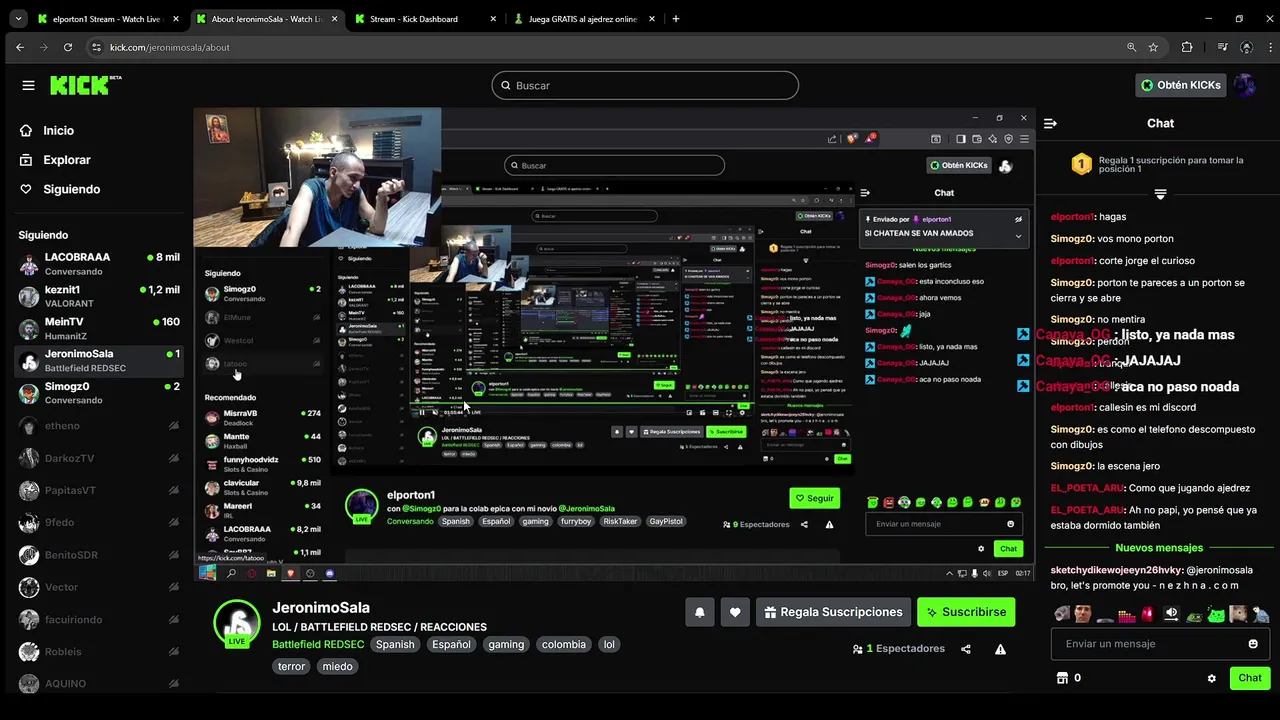Collapse the chat panel with arrow icon
This screenshot has width=1280, height=720.
1050,123
